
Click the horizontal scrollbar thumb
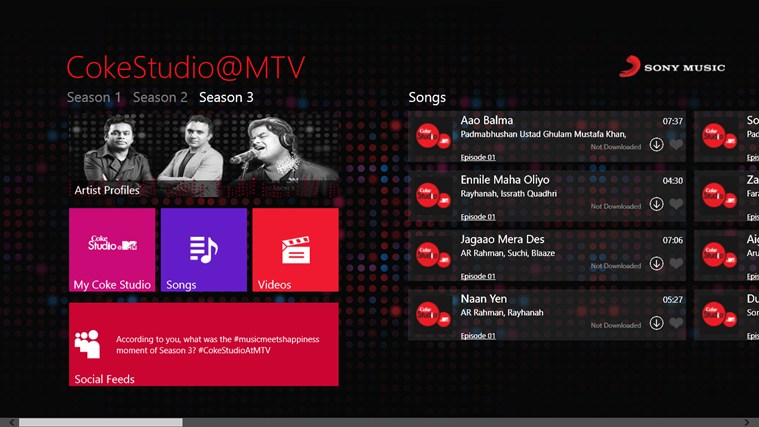pyautogui.click(x=101, y=423)
